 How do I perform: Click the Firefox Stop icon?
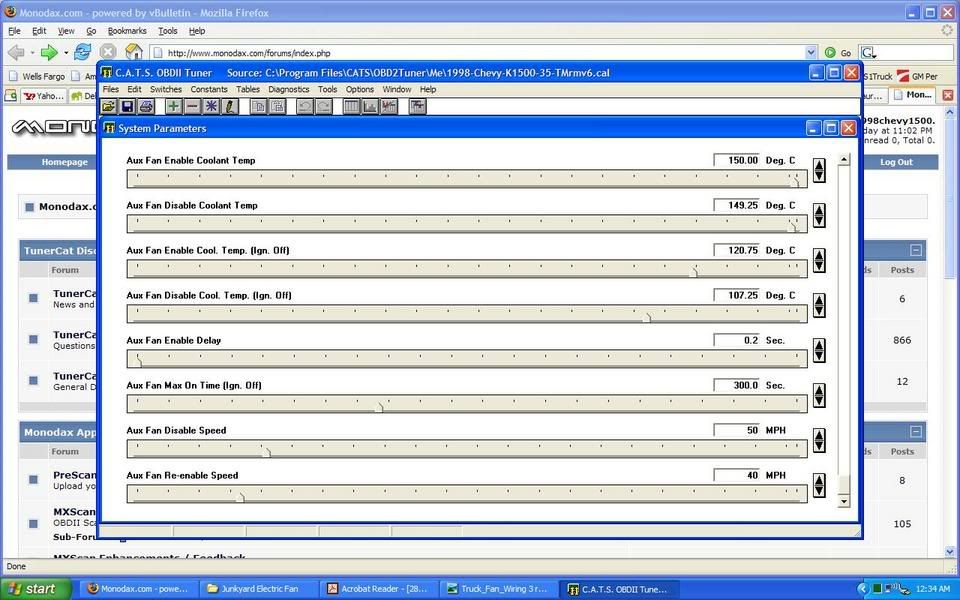(x=108, y=53)
